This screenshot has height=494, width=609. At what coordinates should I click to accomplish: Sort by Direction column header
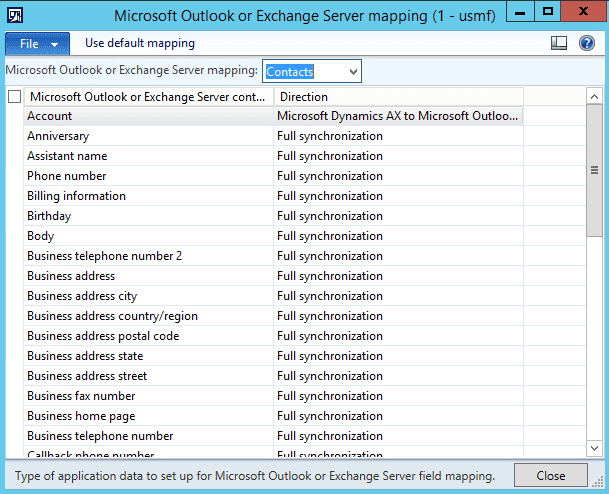(x=399, y=97)
